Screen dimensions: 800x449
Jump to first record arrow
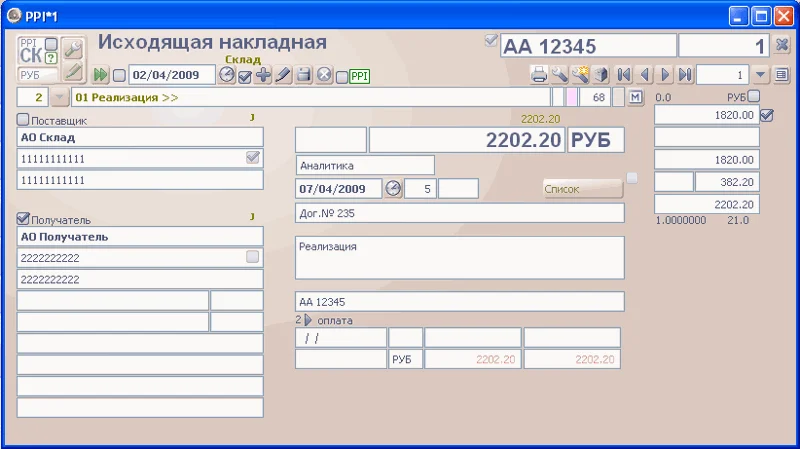623,75
